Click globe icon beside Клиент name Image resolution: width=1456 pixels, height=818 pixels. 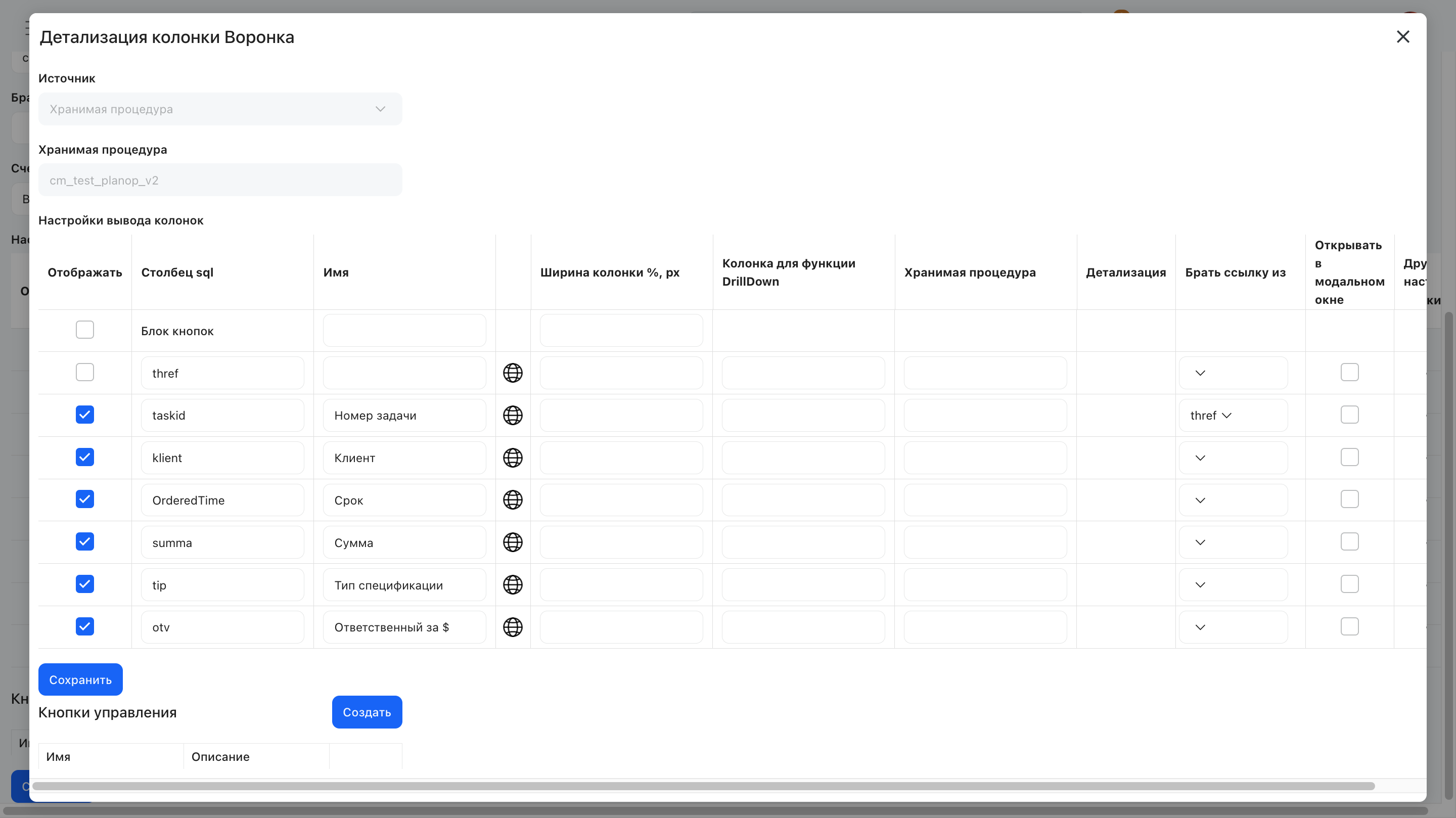(x=513, y=458)
